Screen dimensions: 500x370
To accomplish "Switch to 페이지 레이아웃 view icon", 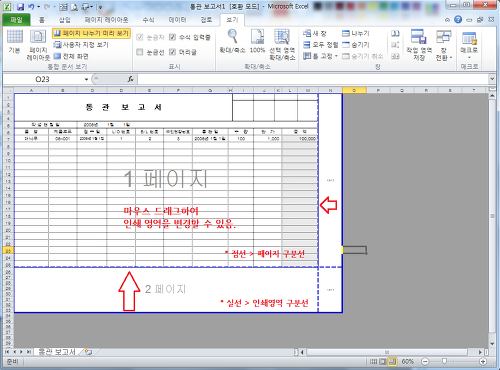I will (38, 44).
